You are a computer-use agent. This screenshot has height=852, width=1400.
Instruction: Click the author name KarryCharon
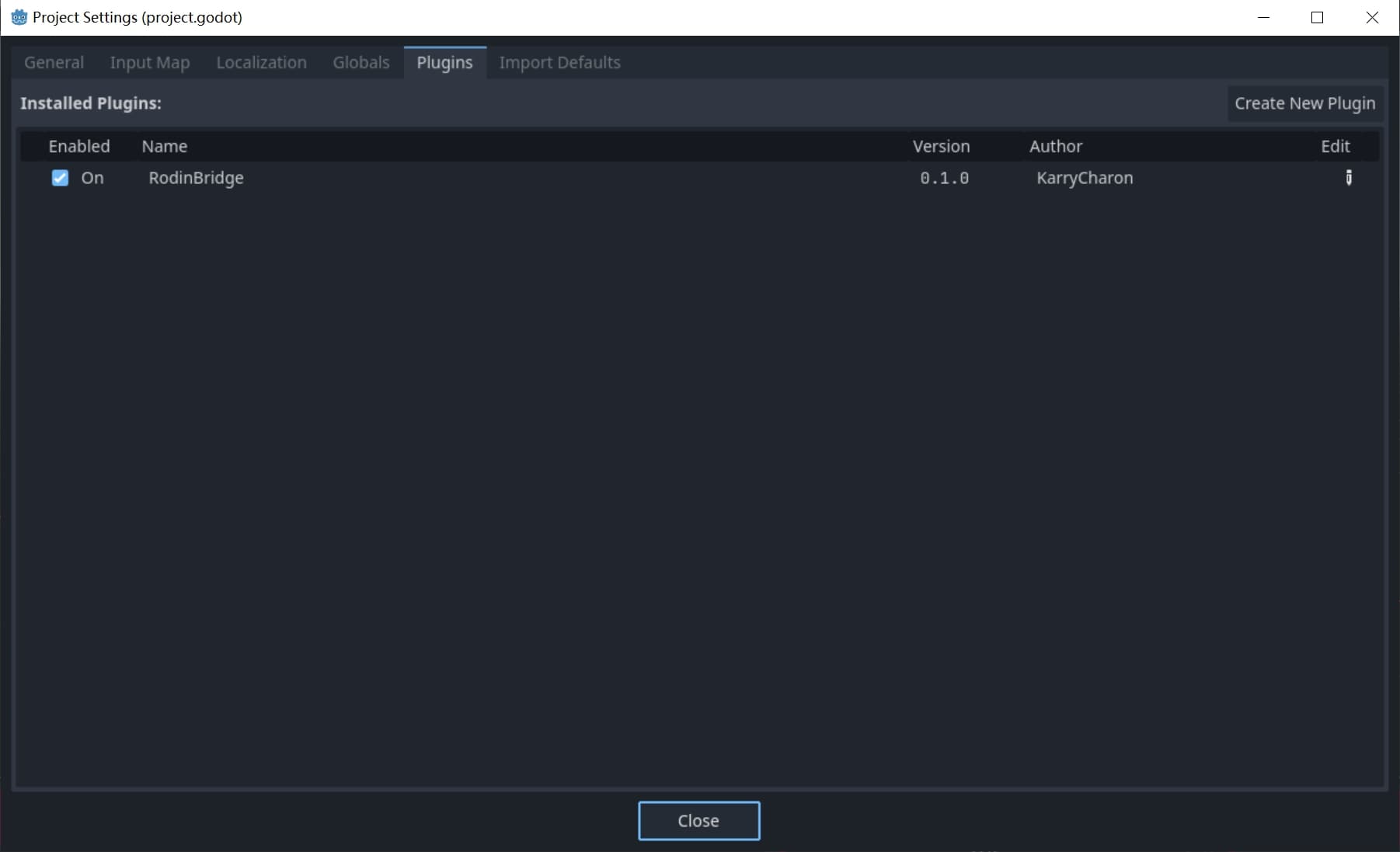pos(1085,178)
